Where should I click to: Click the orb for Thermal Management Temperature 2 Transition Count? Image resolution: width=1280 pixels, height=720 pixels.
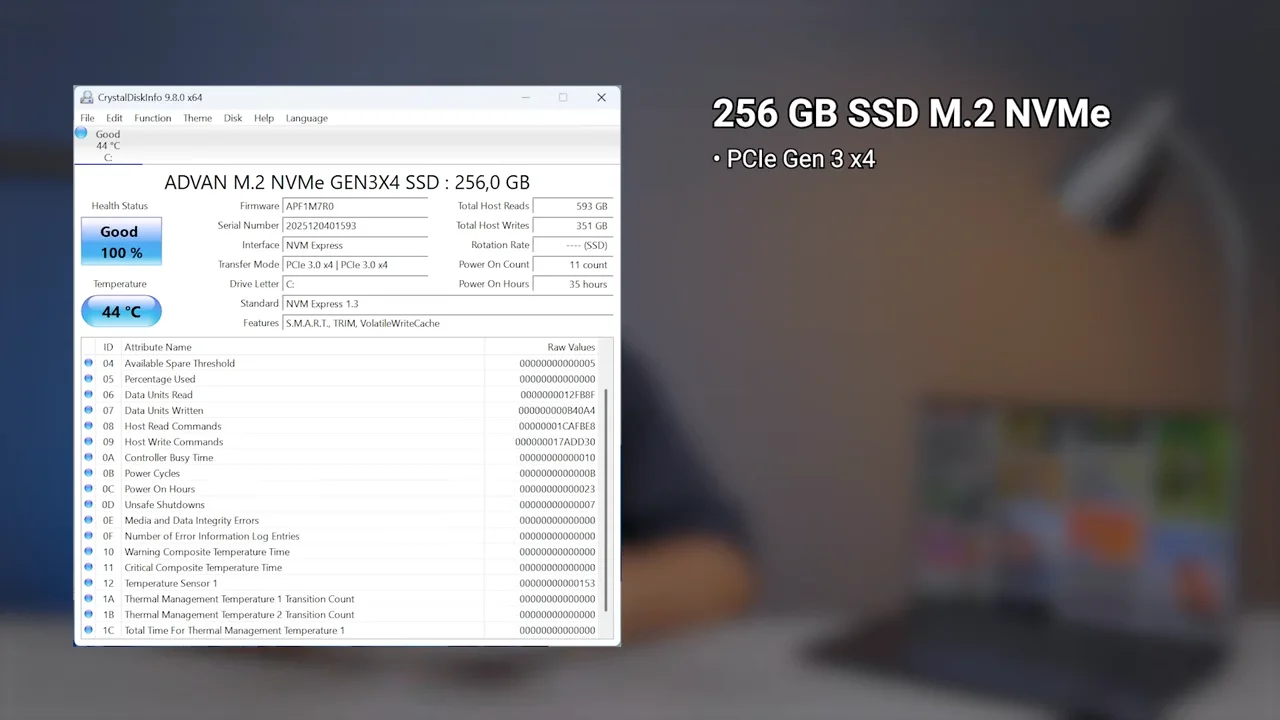pyautogui.click(x=88, y=615)
